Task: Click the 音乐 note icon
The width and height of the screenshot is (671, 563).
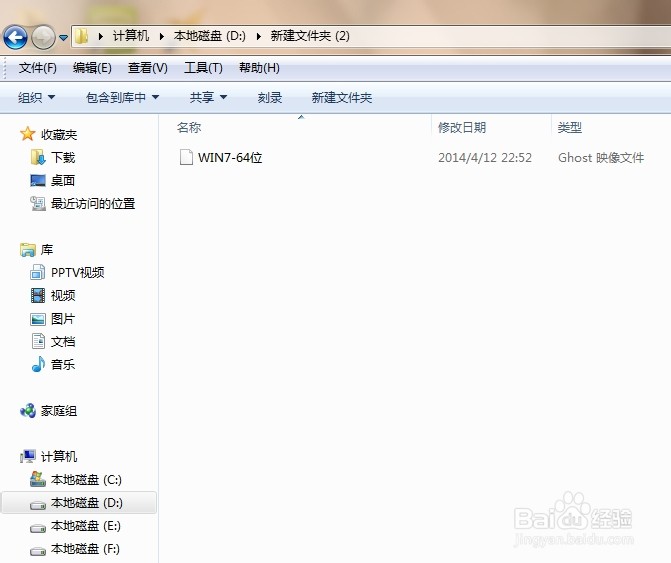Action: click(x=38, y=364)
